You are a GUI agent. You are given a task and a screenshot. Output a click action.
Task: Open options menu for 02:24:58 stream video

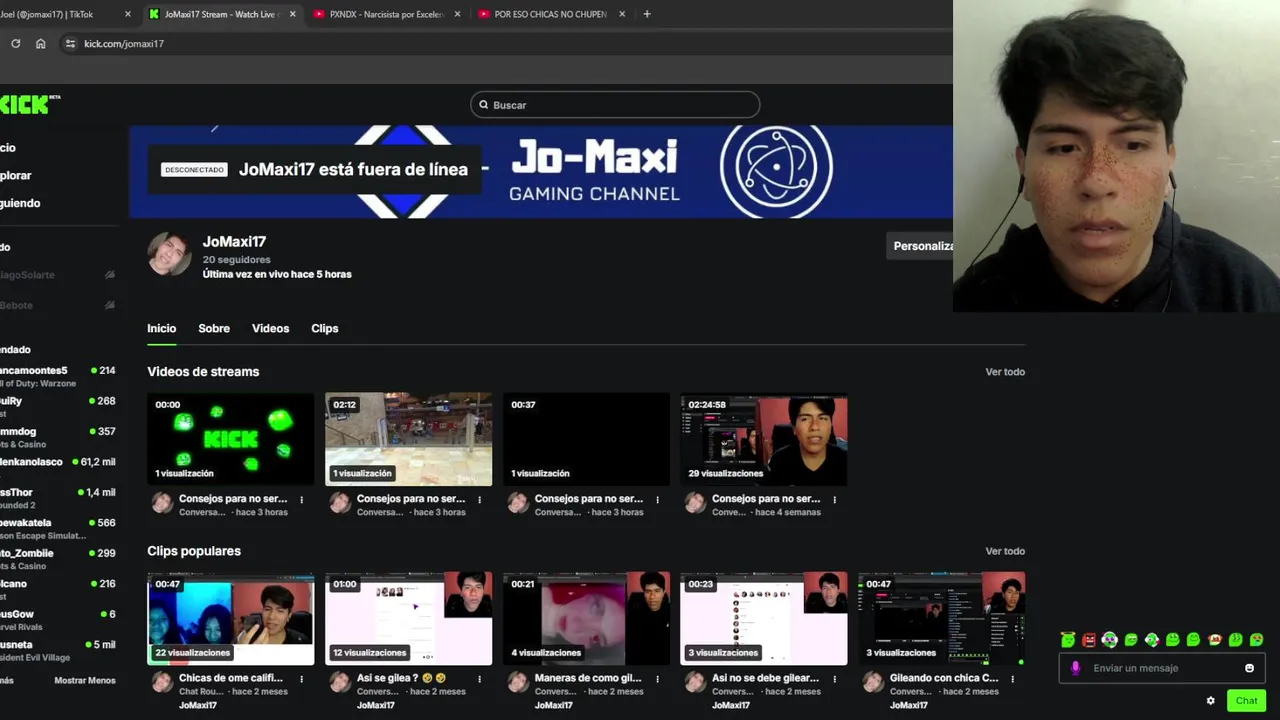(834, 499)
